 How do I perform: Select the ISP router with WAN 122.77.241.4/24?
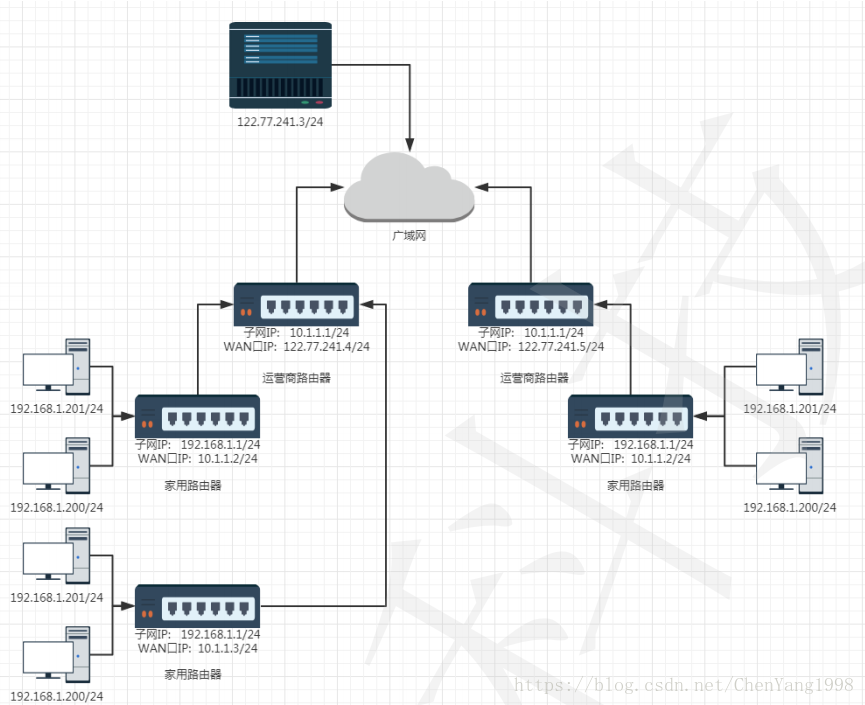[296, 305]
